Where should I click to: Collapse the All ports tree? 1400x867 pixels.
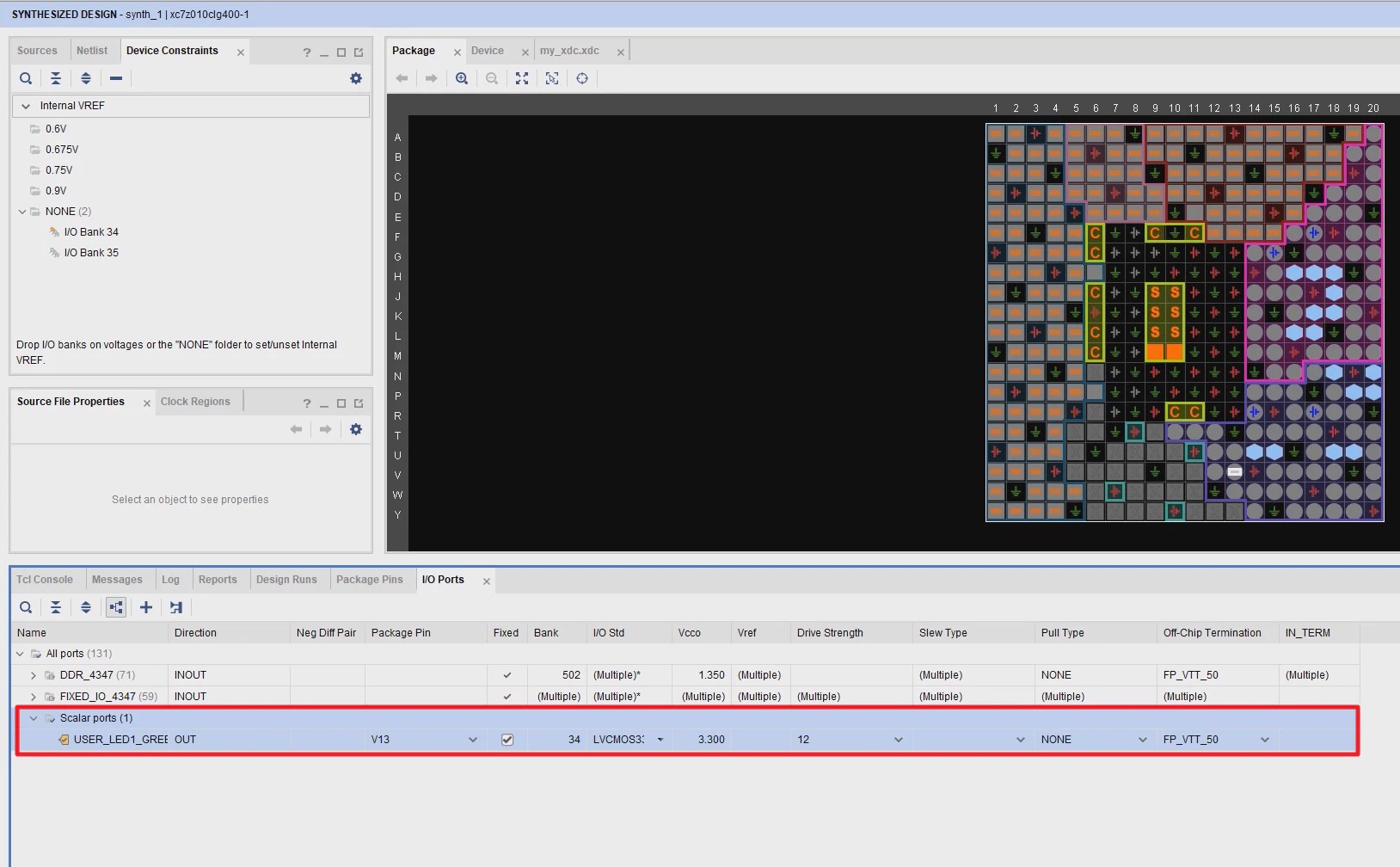click(x=21, y=654)
